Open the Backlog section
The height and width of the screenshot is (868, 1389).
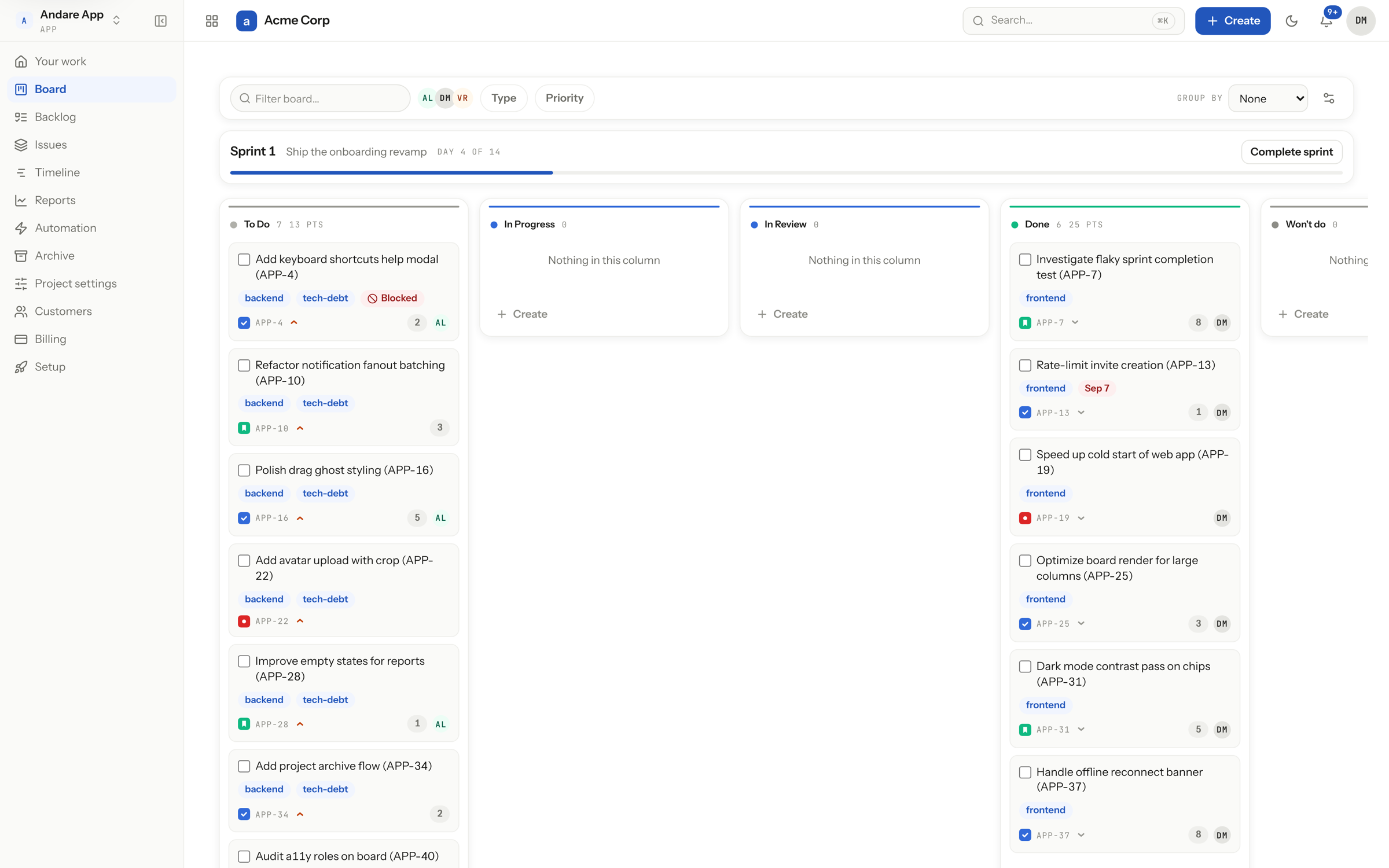tap(91, 117)
